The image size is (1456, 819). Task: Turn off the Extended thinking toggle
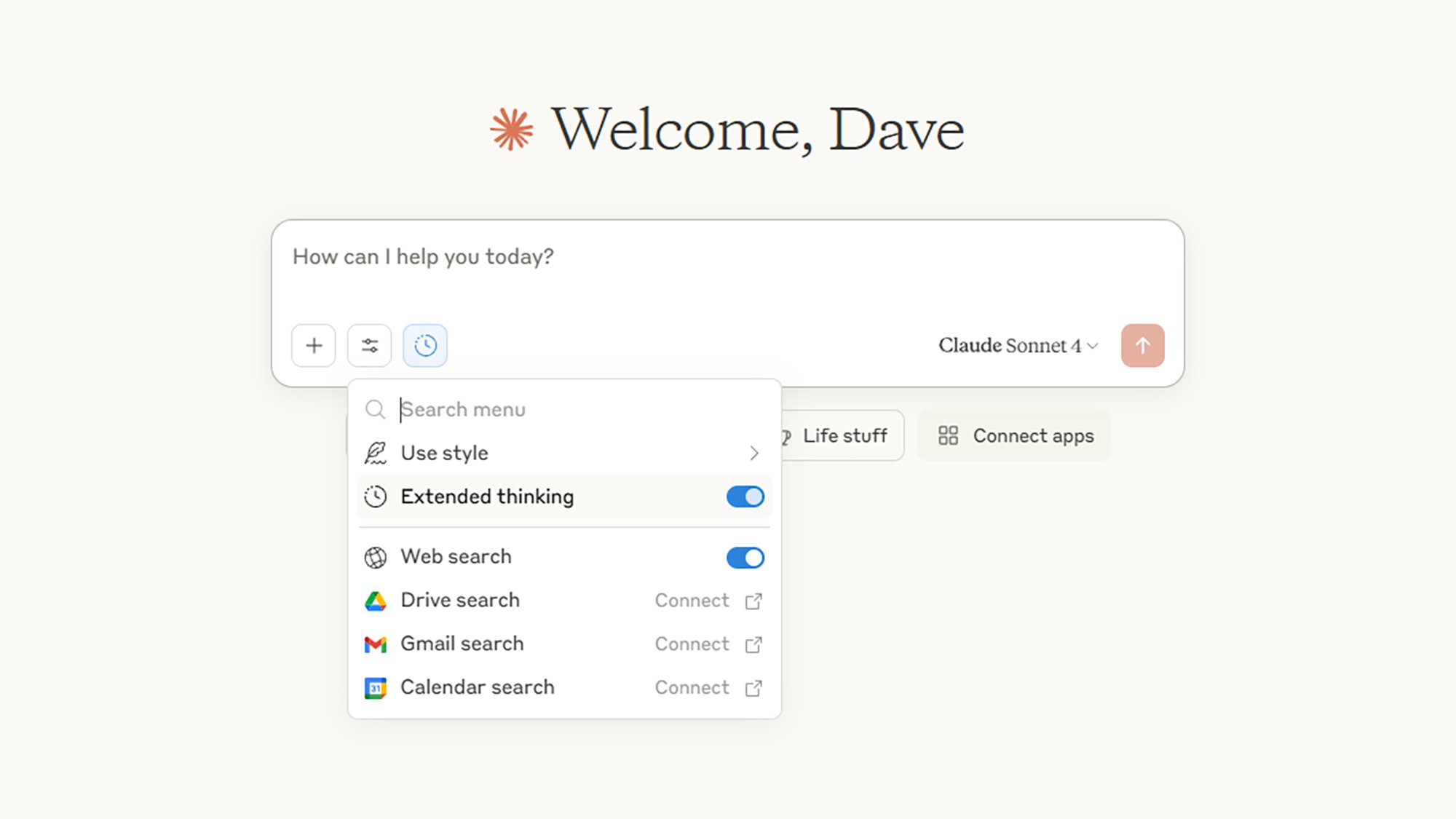point(745,496)
